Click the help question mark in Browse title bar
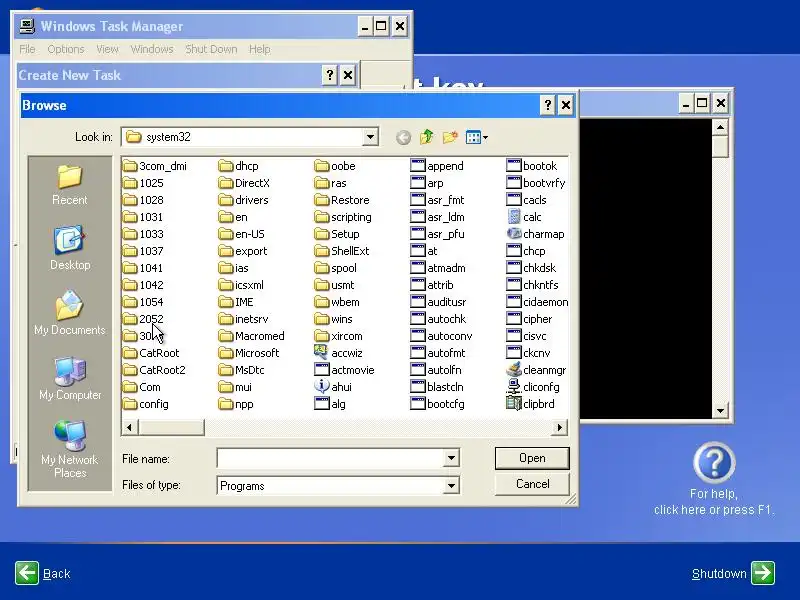The height and width of the screenshot is (600, 800). point(547,105)
